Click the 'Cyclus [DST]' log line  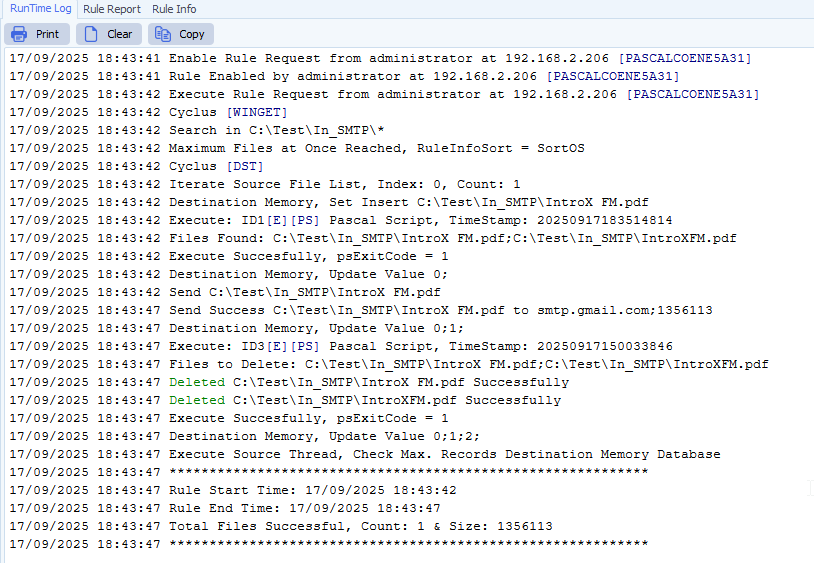(x=136, y=166)
